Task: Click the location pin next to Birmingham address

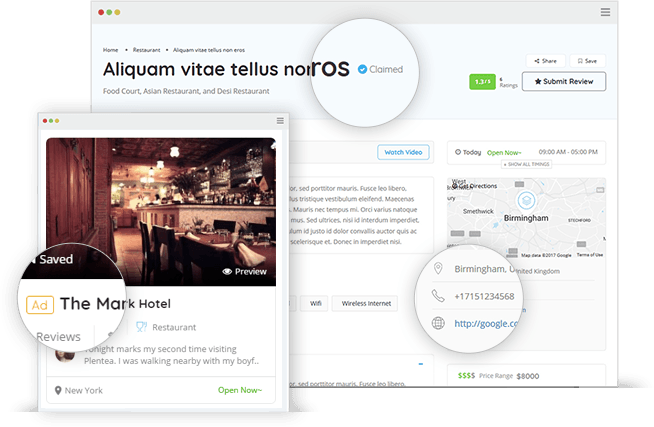Action: click(438, 269)
